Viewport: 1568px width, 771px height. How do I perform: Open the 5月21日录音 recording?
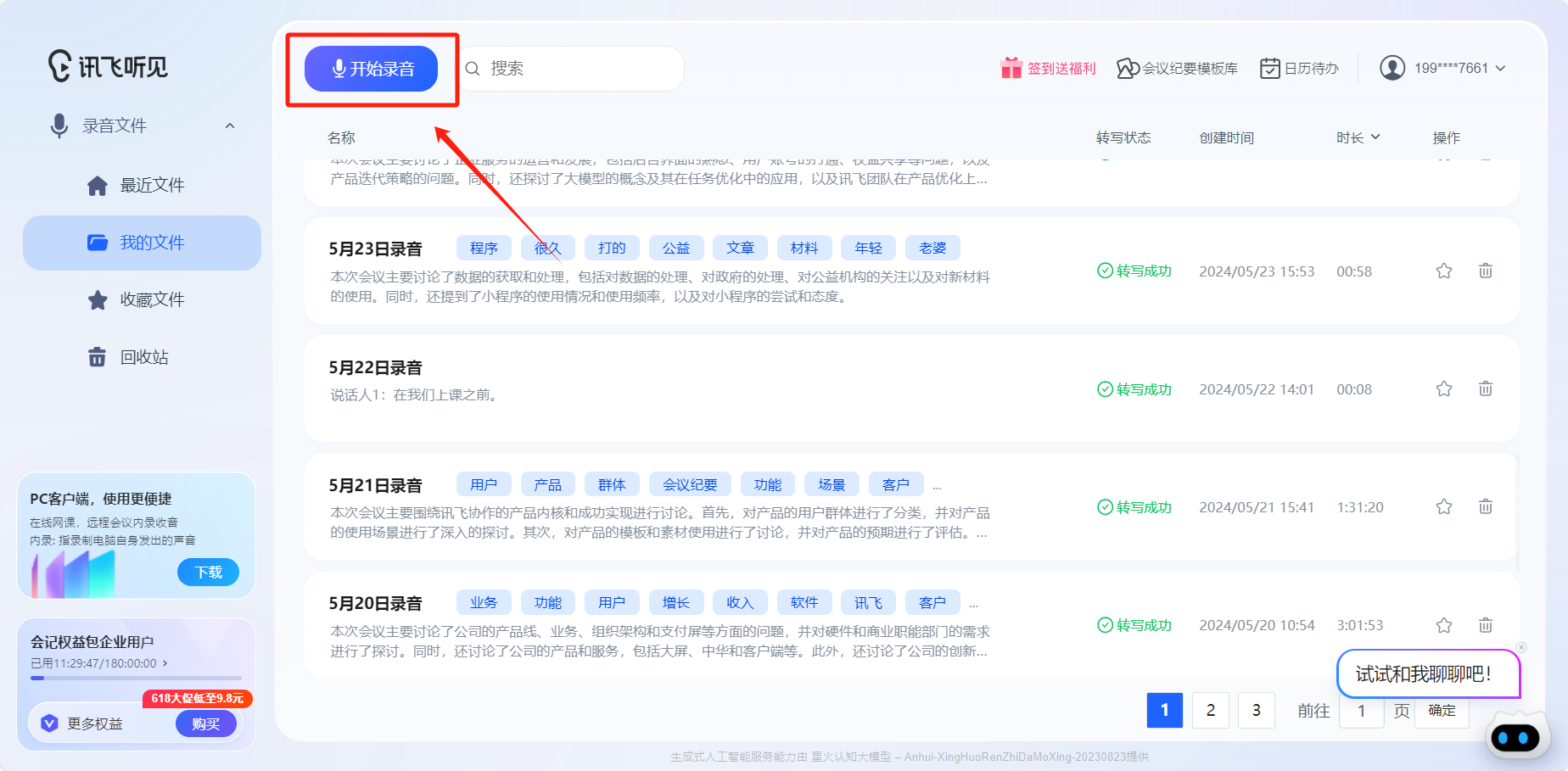[375, 485]
